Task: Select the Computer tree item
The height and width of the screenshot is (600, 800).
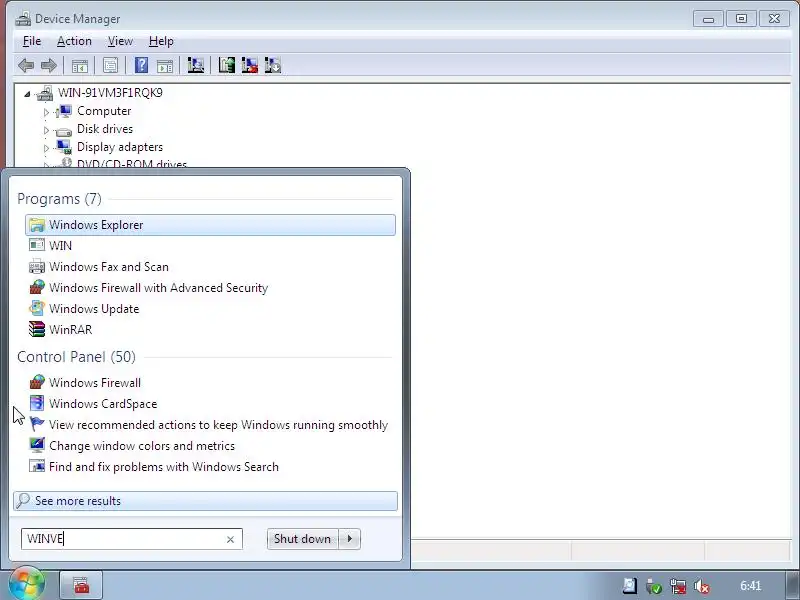Action: (104, 111)
